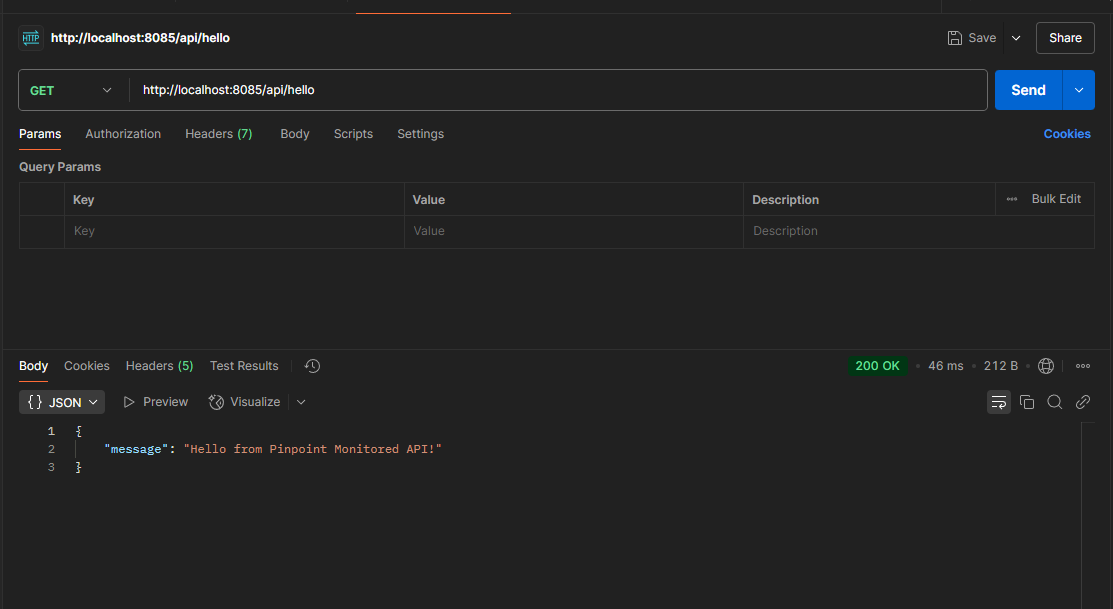Focus the query param Value field
This screenshot has width=1113, height=609.
pyautogui.click(x=574, y=231)
